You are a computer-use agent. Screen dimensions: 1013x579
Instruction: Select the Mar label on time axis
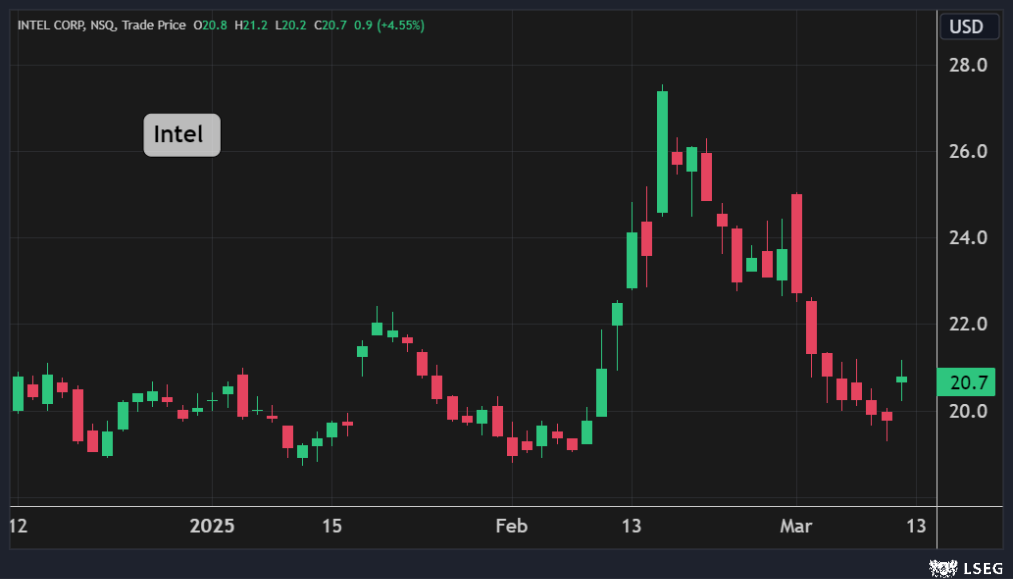[x=797, y=526]
